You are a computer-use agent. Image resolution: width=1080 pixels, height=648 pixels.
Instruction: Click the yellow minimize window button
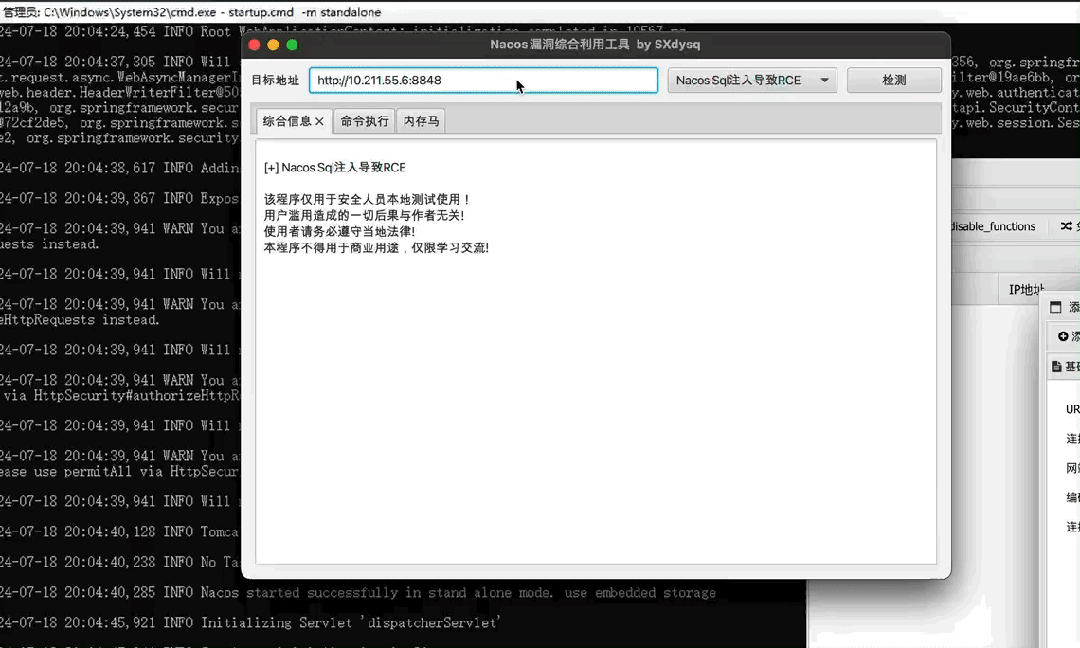273,45
